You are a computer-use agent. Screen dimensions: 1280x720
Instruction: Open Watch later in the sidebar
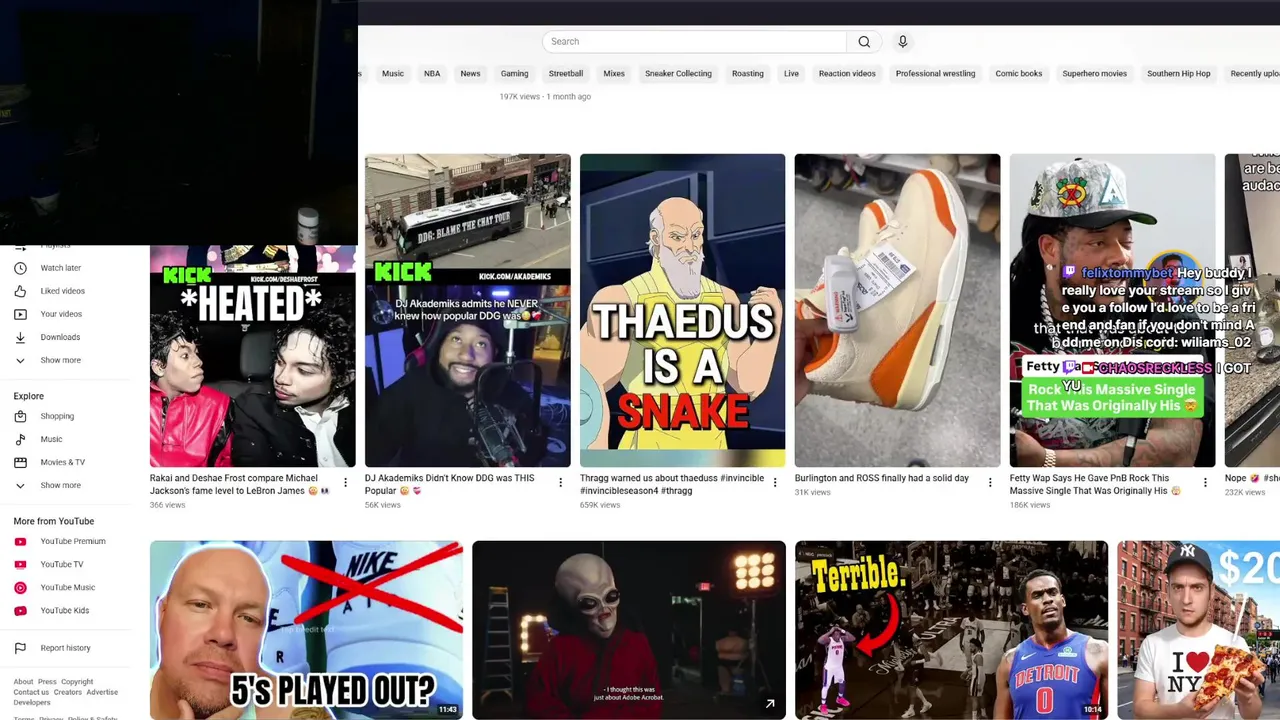pyautogui.click(x=60, y=268)
